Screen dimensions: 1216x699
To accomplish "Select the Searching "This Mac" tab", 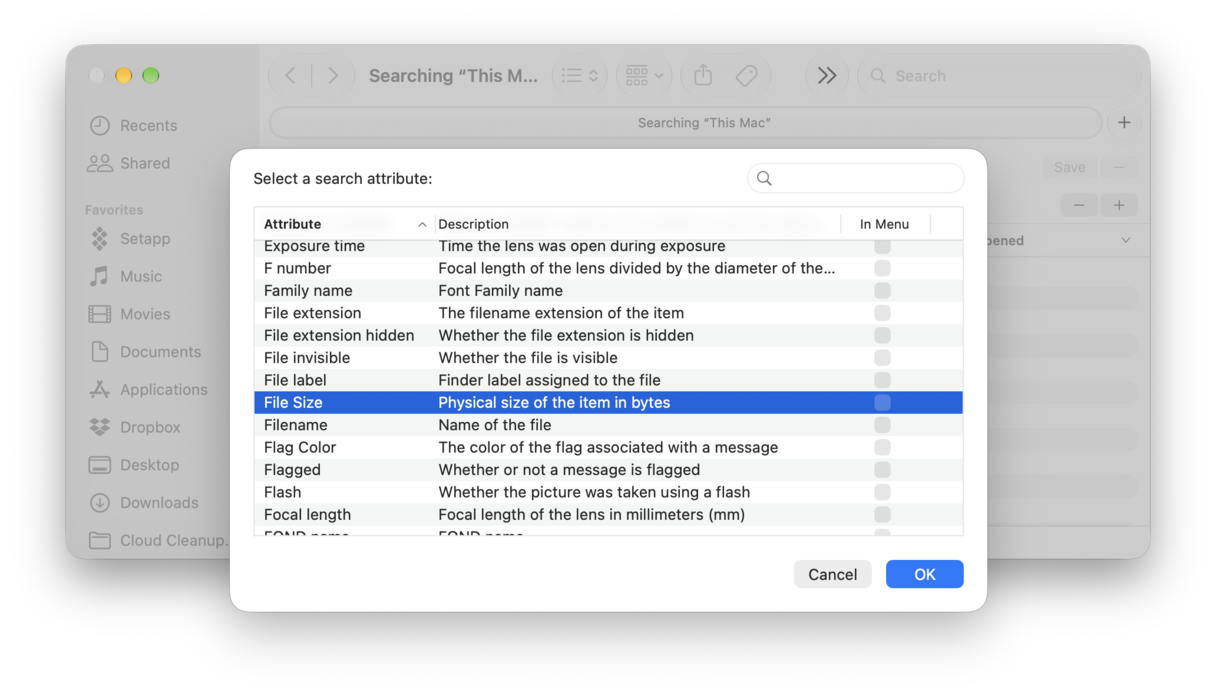I will 686,123.
